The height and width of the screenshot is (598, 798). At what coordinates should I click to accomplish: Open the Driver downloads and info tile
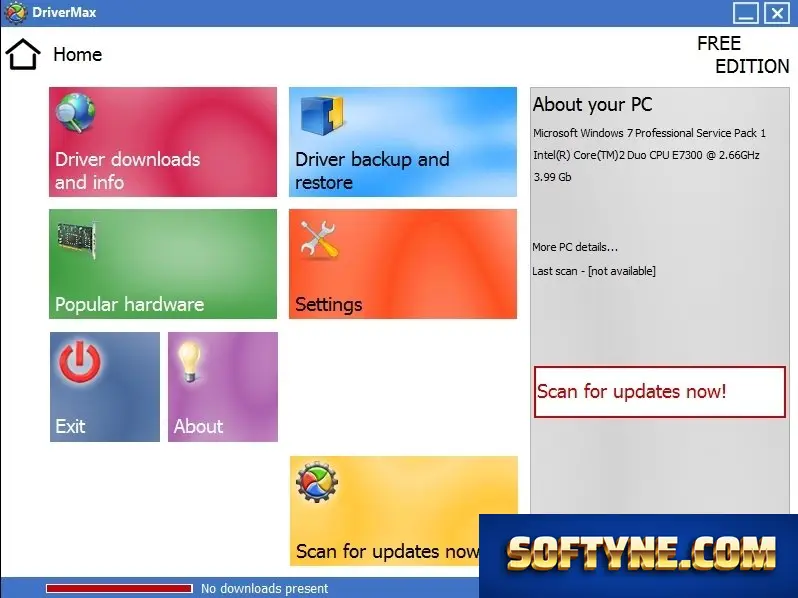(x=163, y=142)
